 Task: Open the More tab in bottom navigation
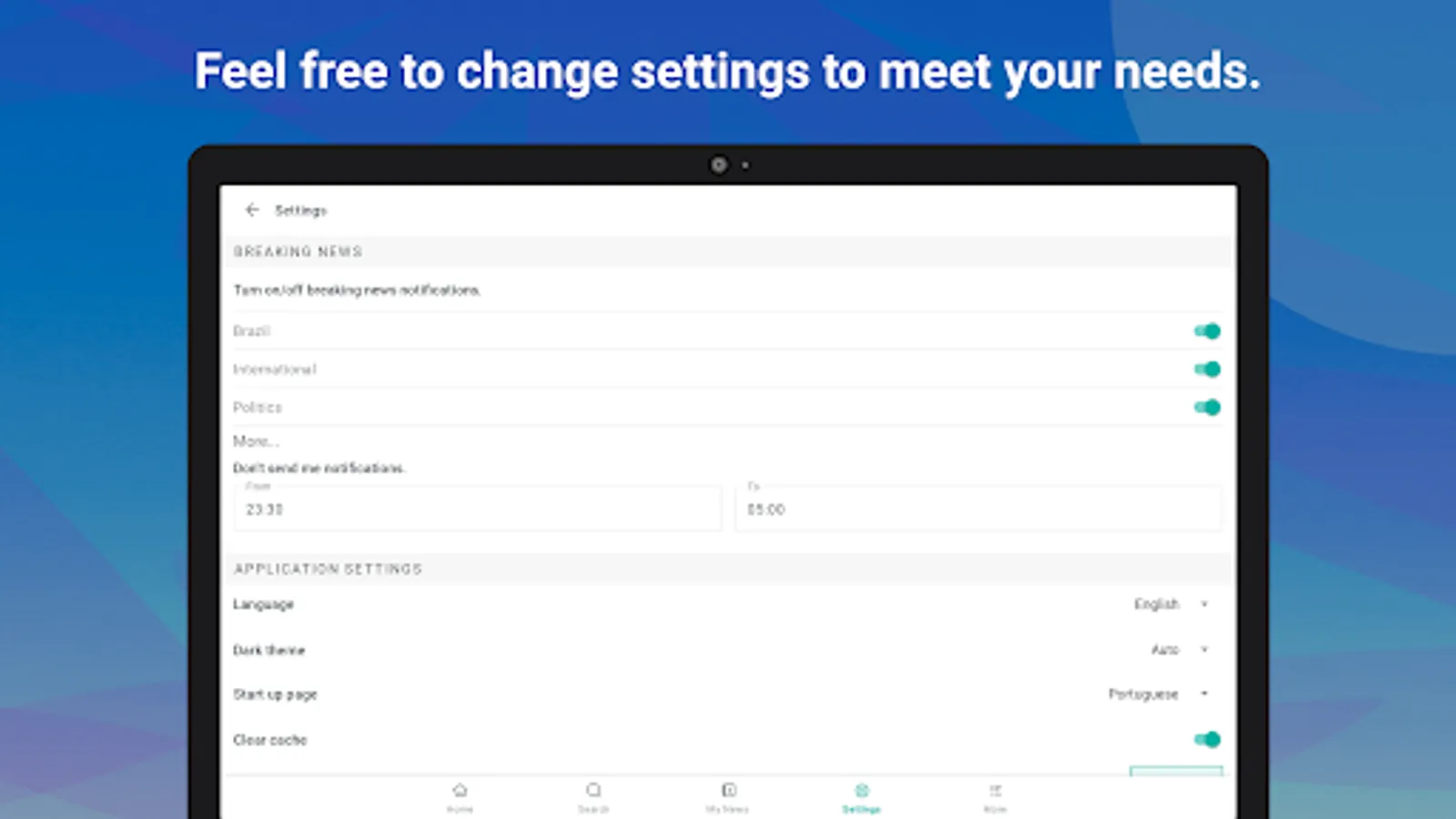995,797
